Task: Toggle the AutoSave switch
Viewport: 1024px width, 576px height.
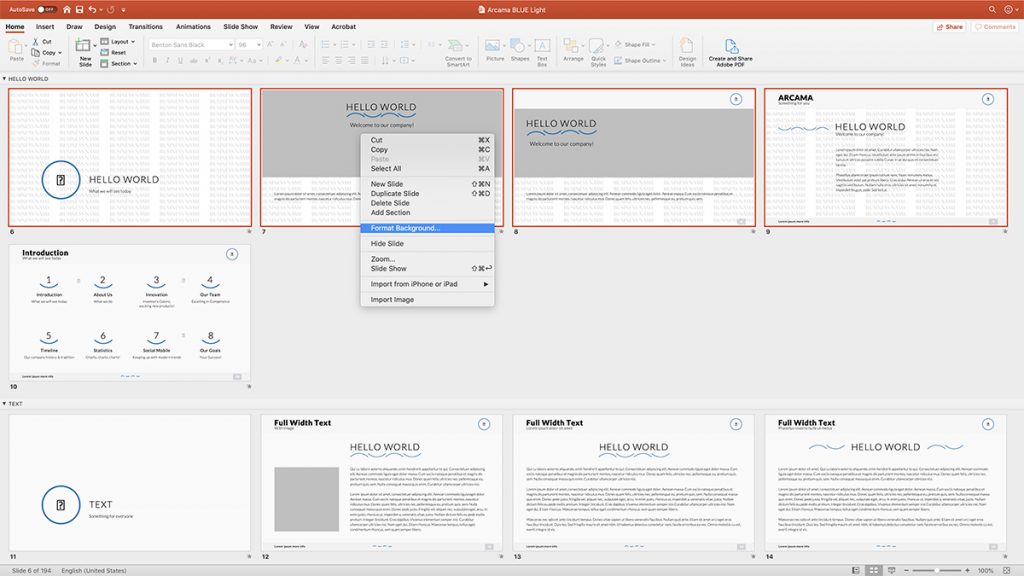Action: pos(46,9)
